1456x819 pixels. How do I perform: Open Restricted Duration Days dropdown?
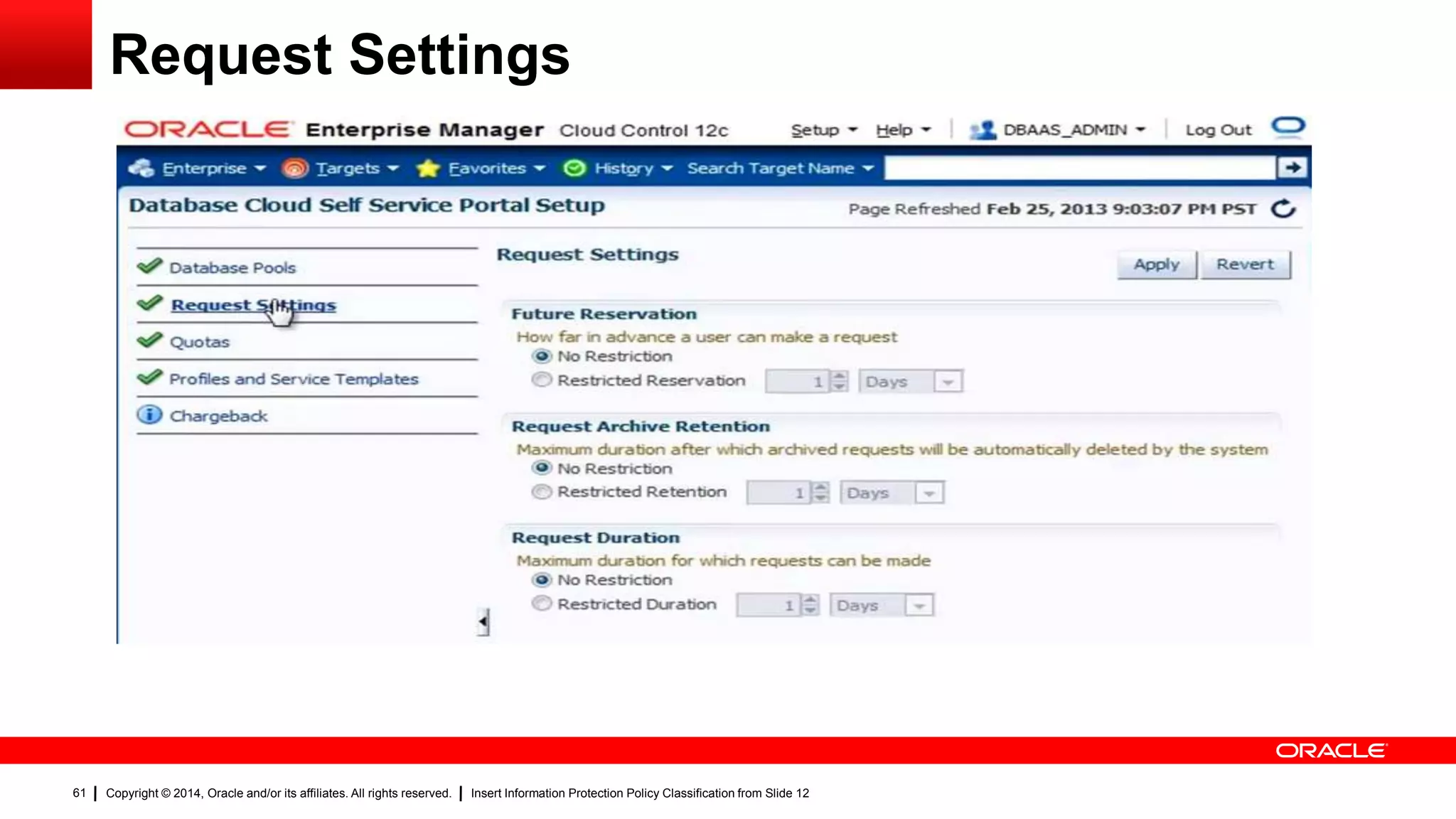coord(882,605)
